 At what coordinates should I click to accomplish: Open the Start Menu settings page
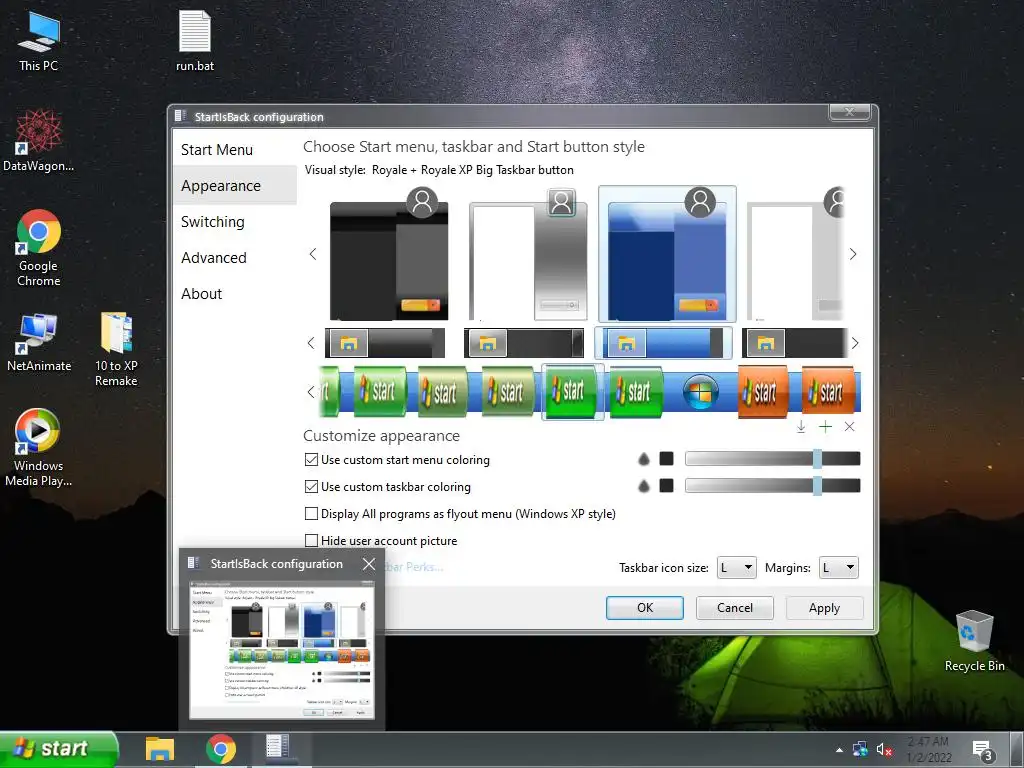(x=234, y=150)
